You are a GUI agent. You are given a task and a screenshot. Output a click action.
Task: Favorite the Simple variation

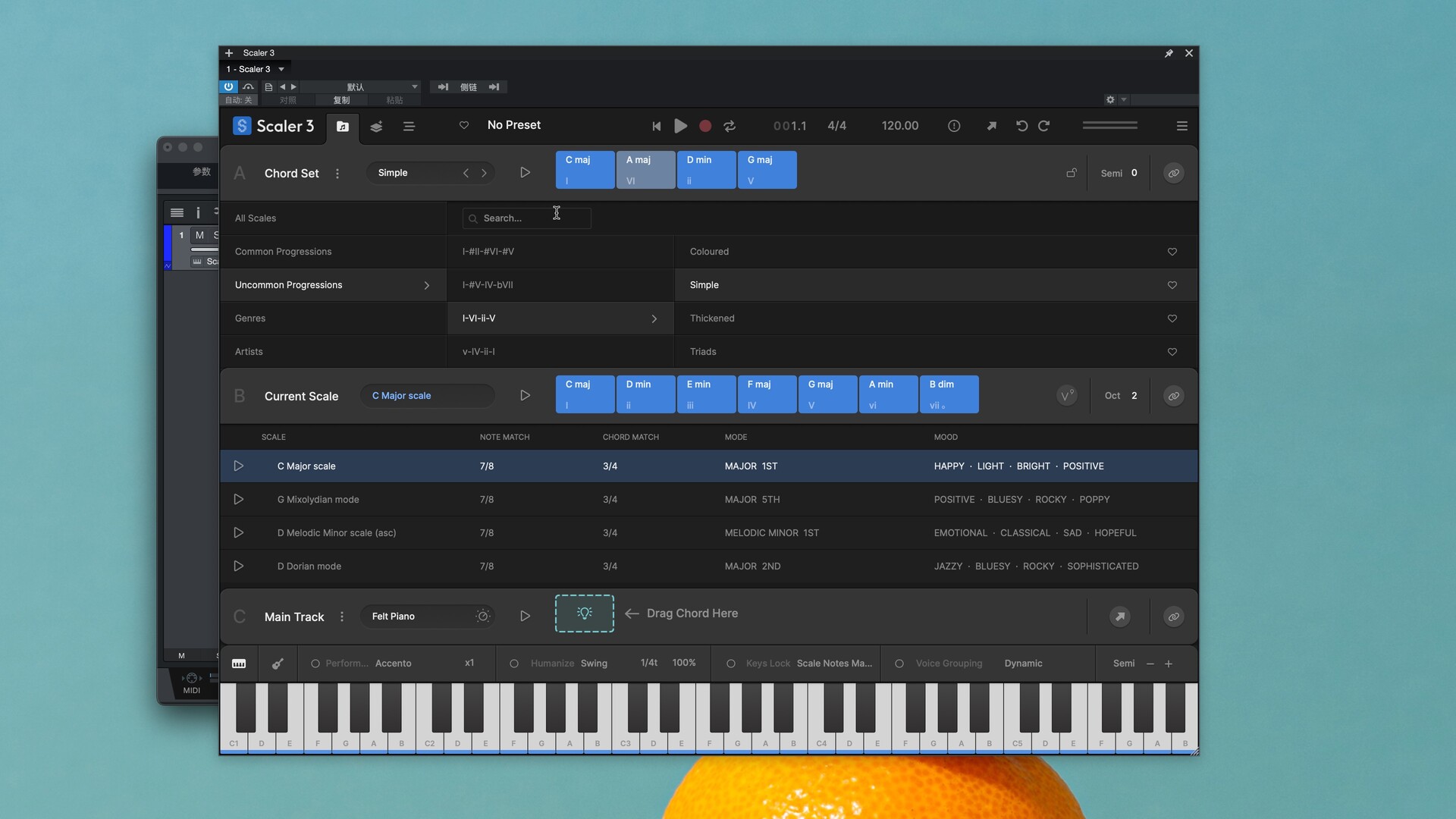pyautogui.click(x=1172, y=285)
